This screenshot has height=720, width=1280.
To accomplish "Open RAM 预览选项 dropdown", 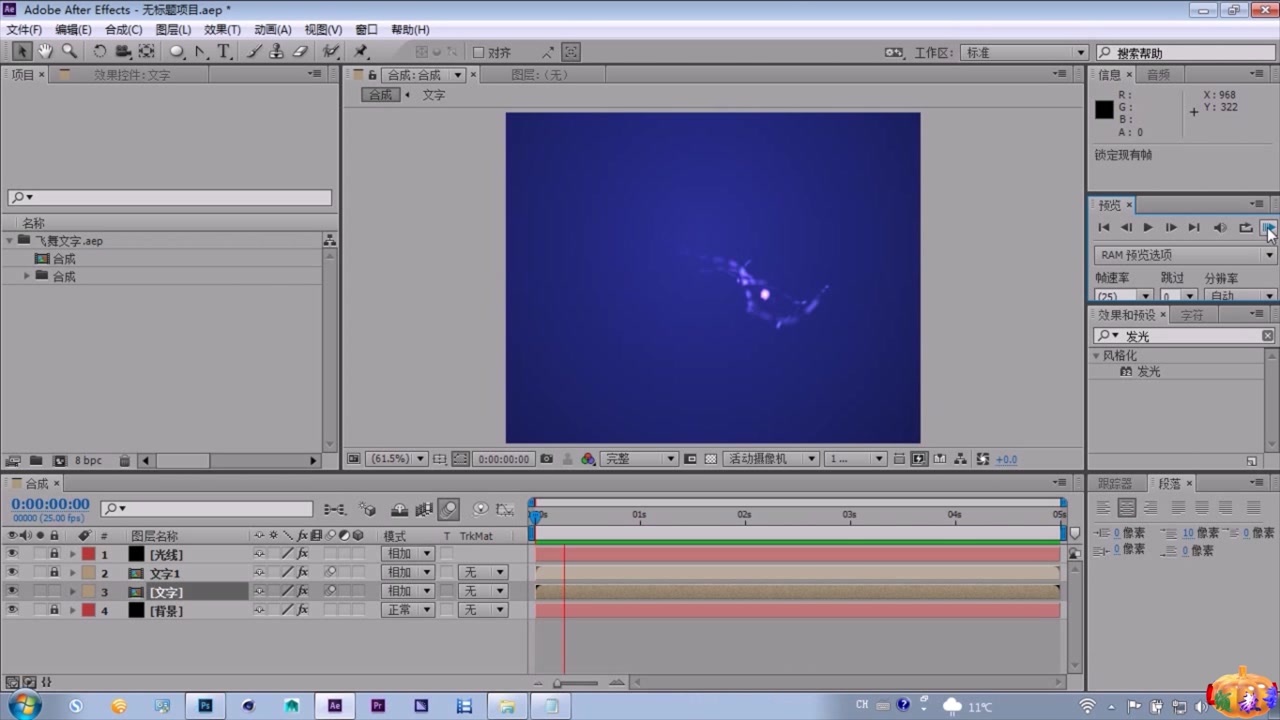I will pos(1185,255).
